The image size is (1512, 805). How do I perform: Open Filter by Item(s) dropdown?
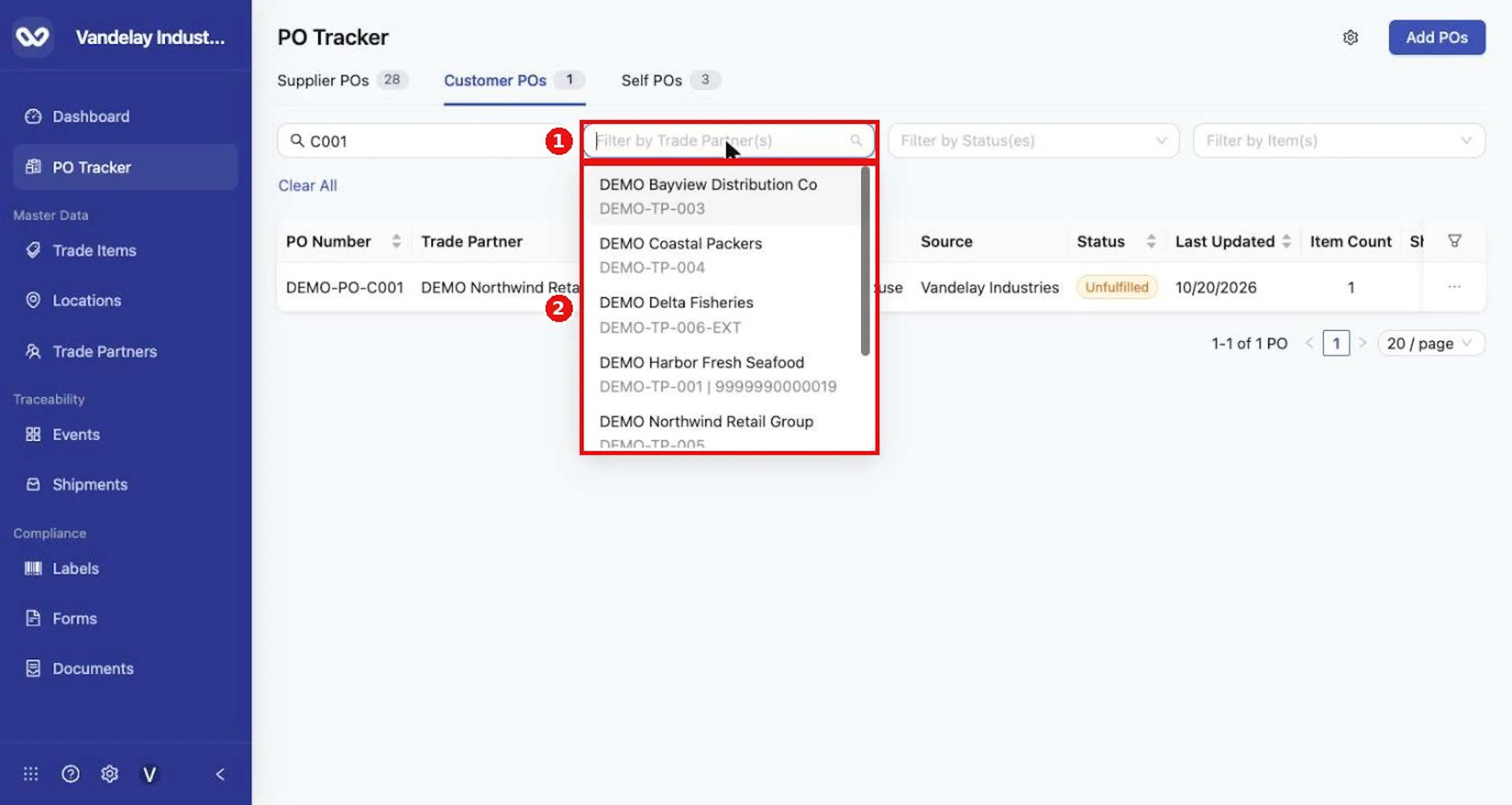tap(1339, 140)
